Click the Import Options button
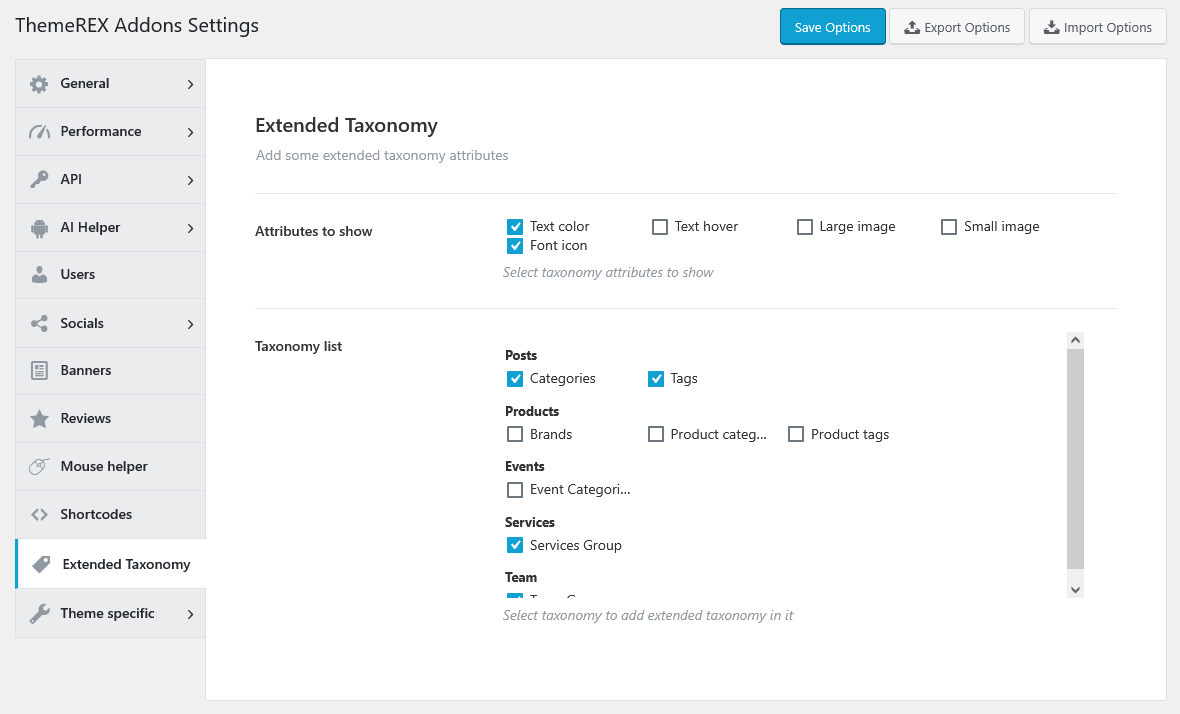Screen dimensions: 1180x714 [x=1097, y=27]
